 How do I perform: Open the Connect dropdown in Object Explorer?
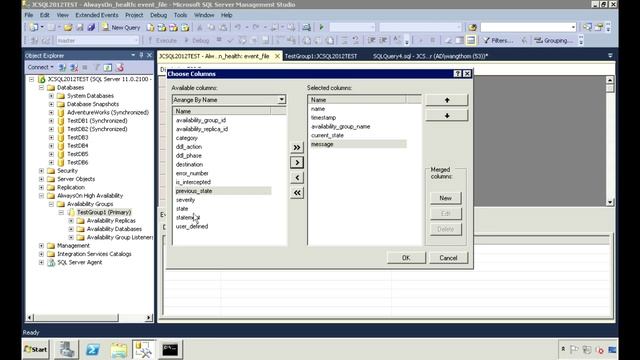click(x=40, y=67)
